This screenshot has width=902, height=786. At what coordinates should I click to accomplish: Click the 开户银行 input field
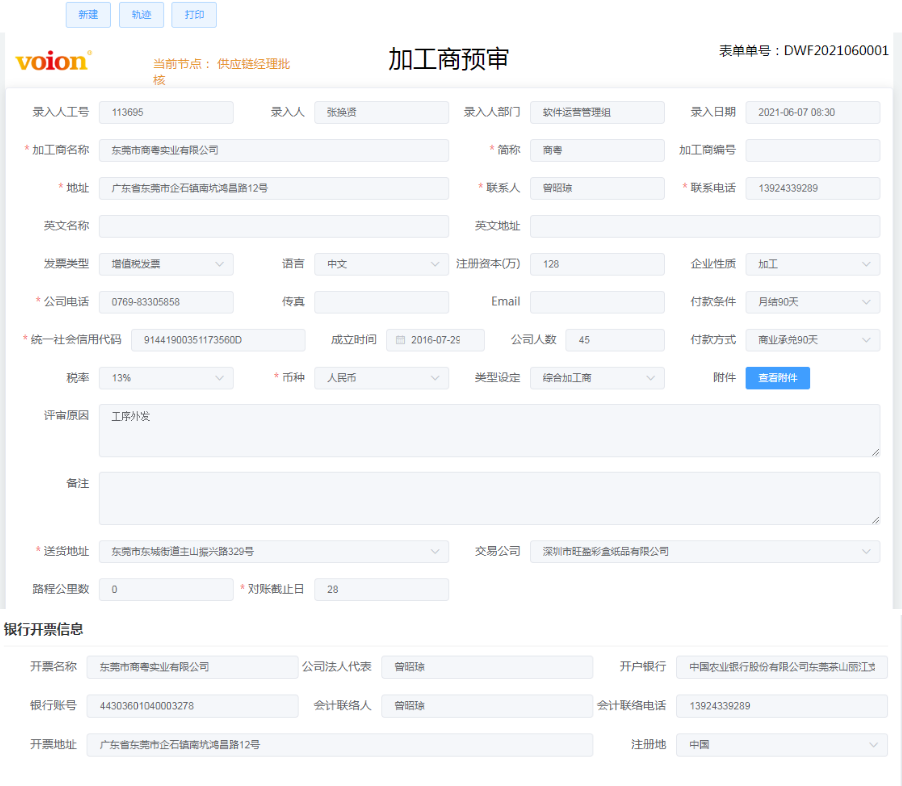pos(782,667)
